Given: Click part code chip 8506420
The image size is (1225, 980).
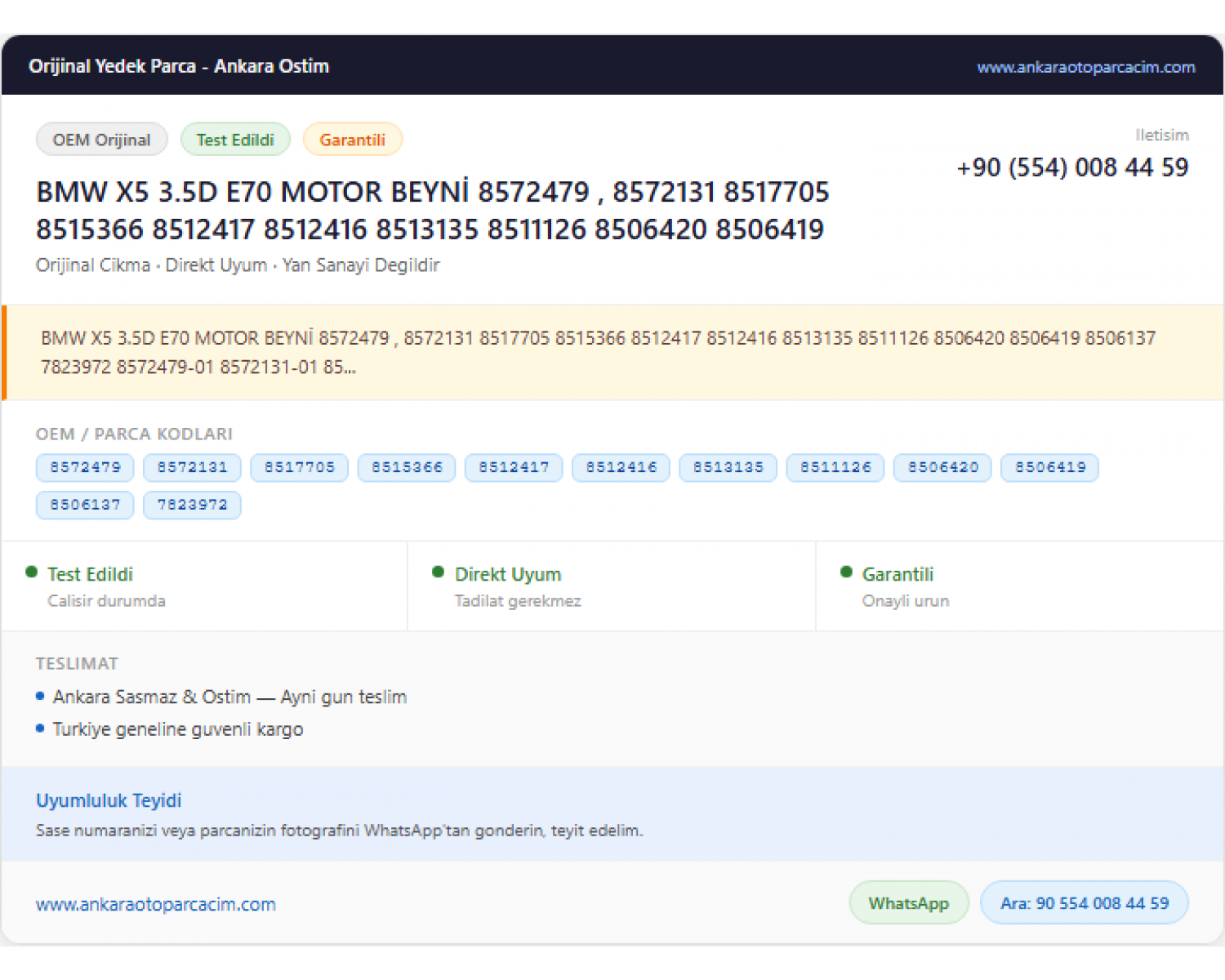Looking at the screenshot, I should [x=943, y=467].
